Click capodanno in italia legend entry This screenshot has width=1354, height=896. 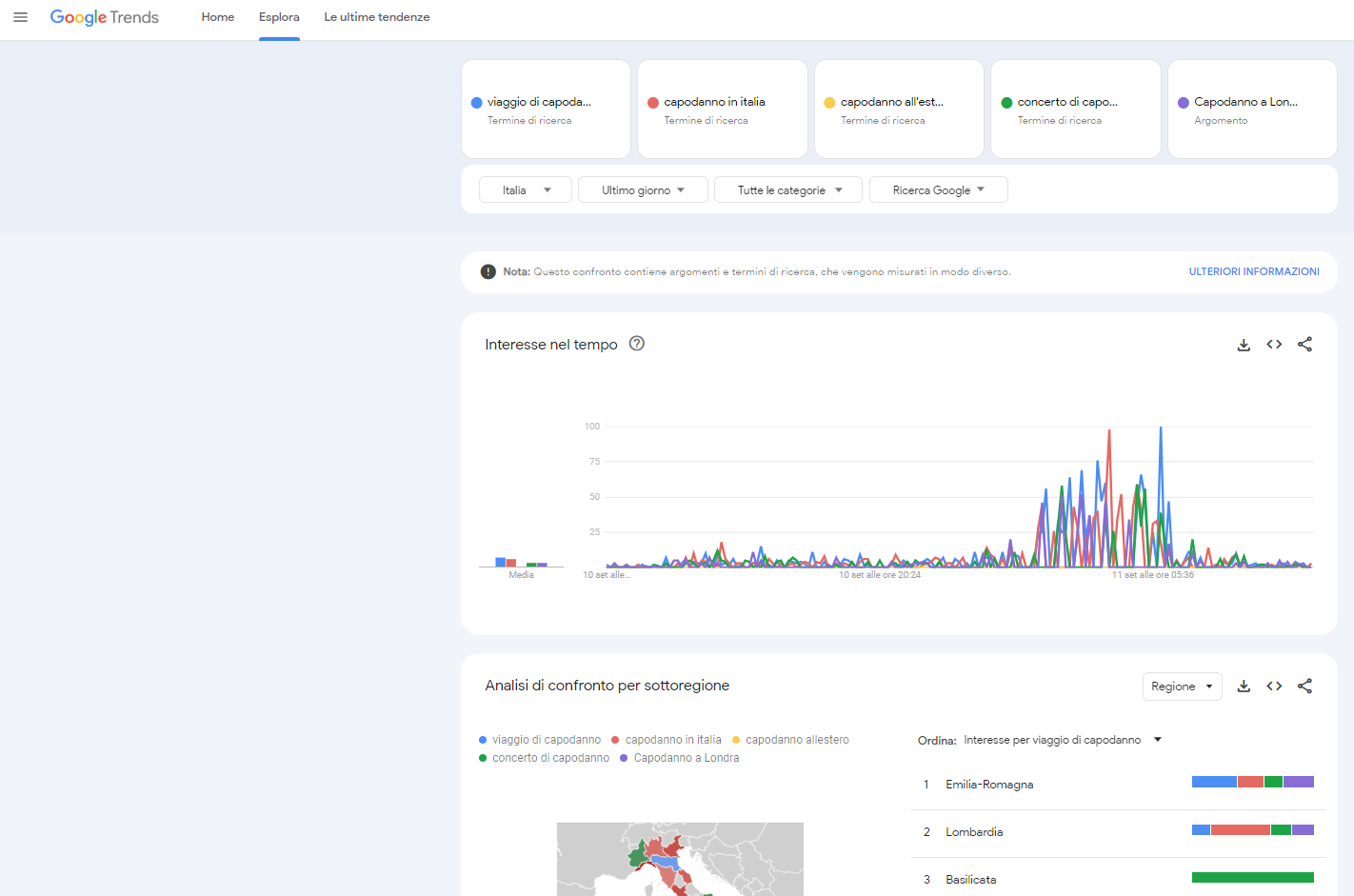click(x=667, y=740)
